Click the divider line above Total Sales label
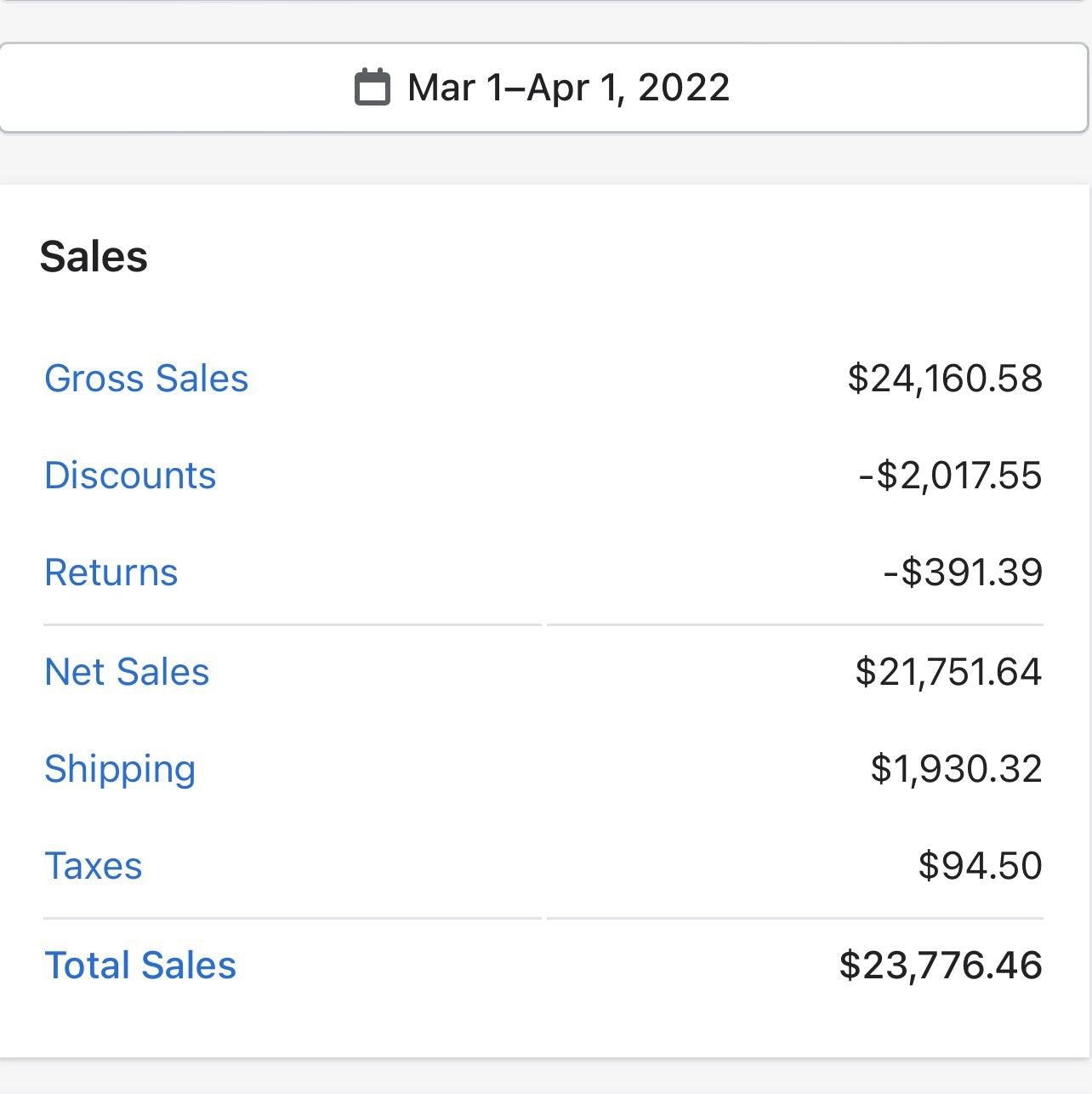Screen dimensions: 1092x1094 (292, 919)
